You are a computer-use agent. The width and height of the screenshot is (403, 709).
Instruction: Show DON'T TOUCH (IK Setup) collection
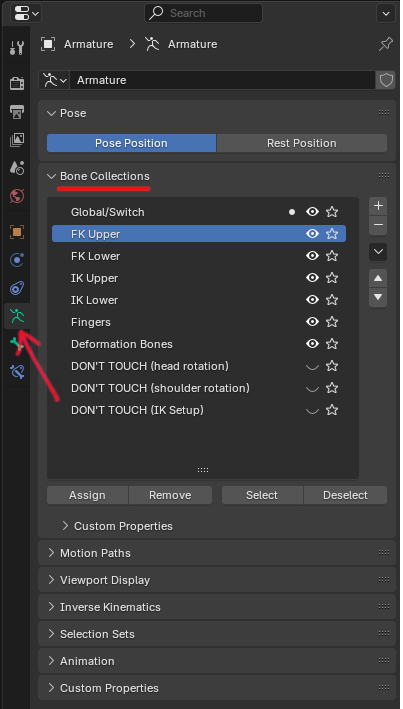tap(312, 411)
